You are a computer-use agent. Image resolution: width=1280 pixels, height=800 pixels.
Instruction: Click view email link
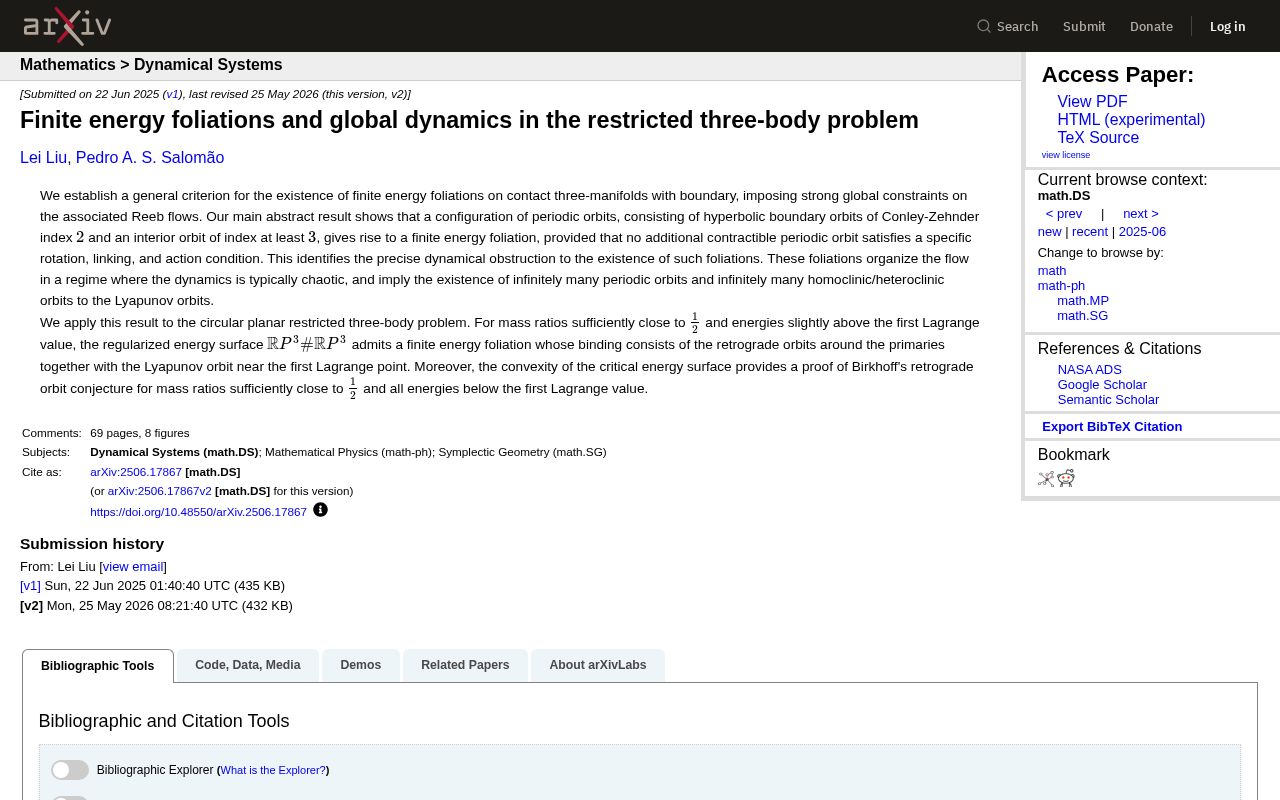[133, 567]
